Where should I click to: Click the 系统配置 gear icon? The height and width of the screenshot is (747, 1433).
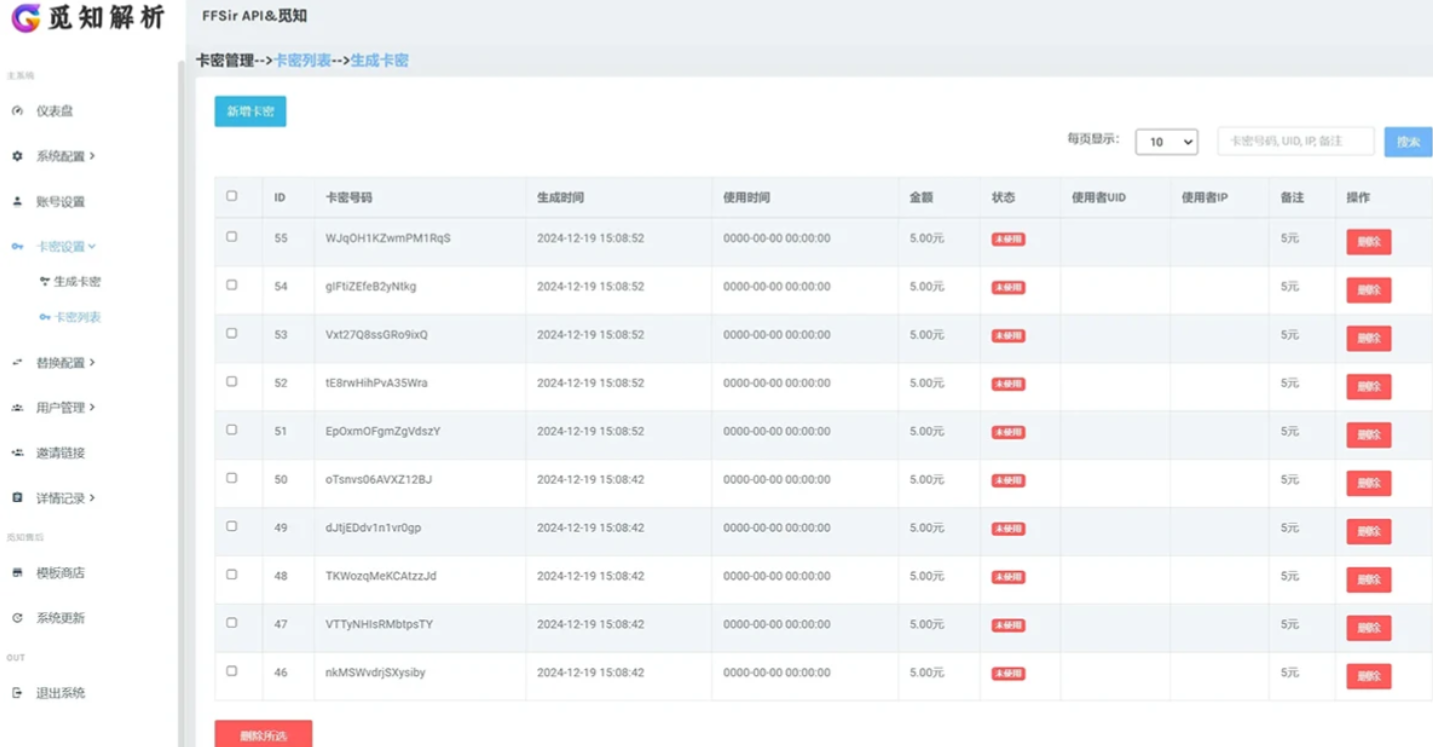click(17, 156)
